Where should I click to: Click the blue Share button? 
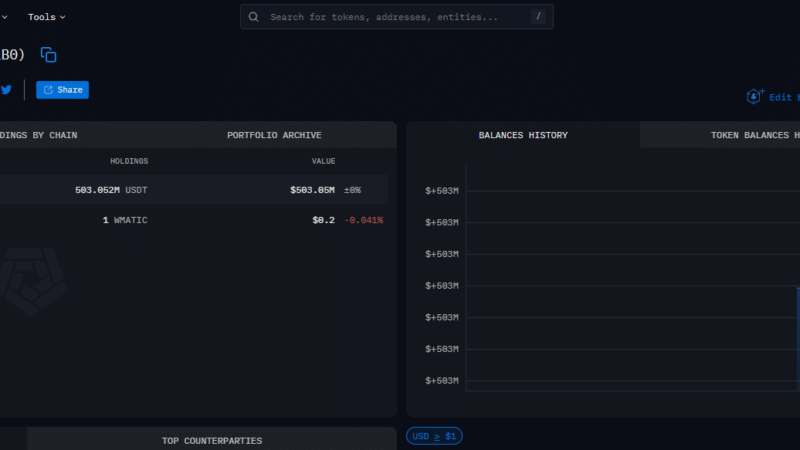62,90
